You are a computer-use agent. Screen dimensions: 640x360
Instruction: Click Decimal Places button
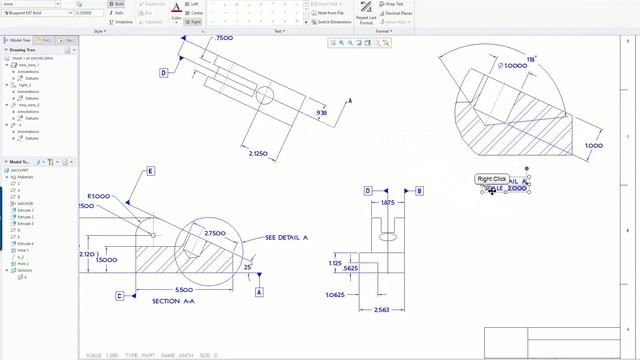(x=395, y=13)
